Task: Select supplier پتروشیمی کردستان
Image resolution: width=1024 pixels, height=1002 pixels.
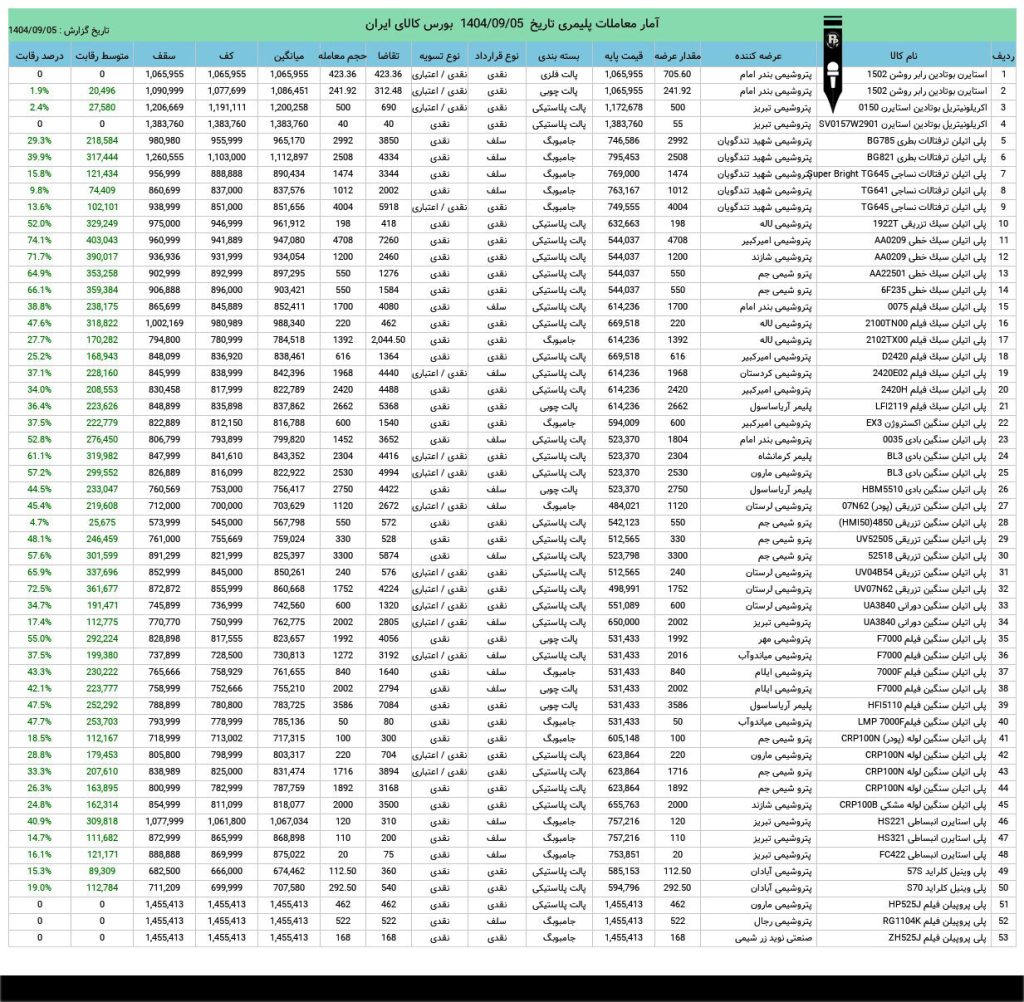Action: click(758, 374)
